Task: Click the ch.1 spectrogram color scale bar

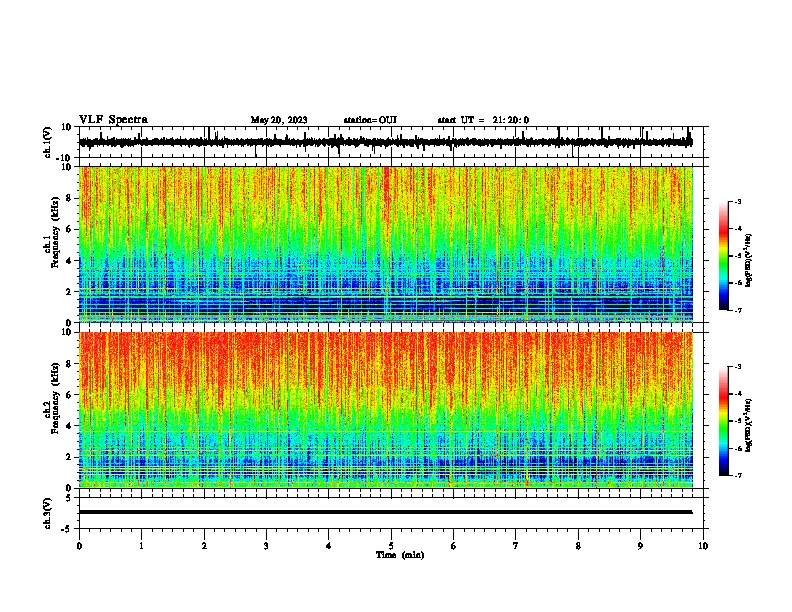Action: [723, 256]
